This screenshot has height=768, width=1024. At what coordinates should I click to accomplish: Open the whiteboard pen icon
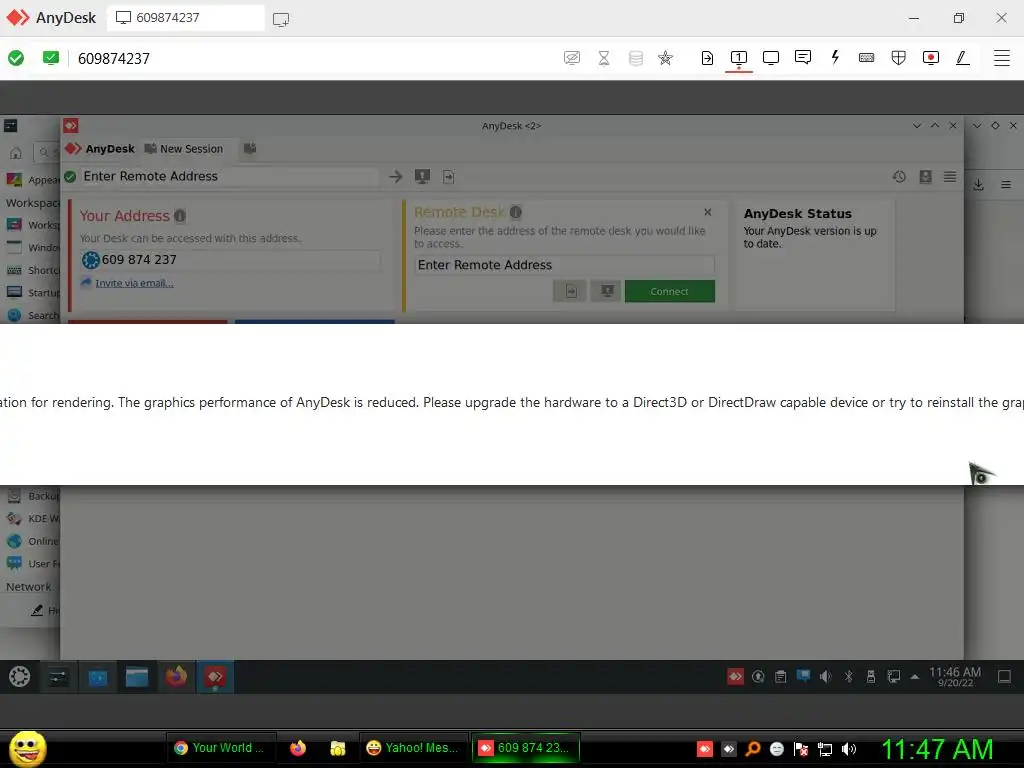963,58
